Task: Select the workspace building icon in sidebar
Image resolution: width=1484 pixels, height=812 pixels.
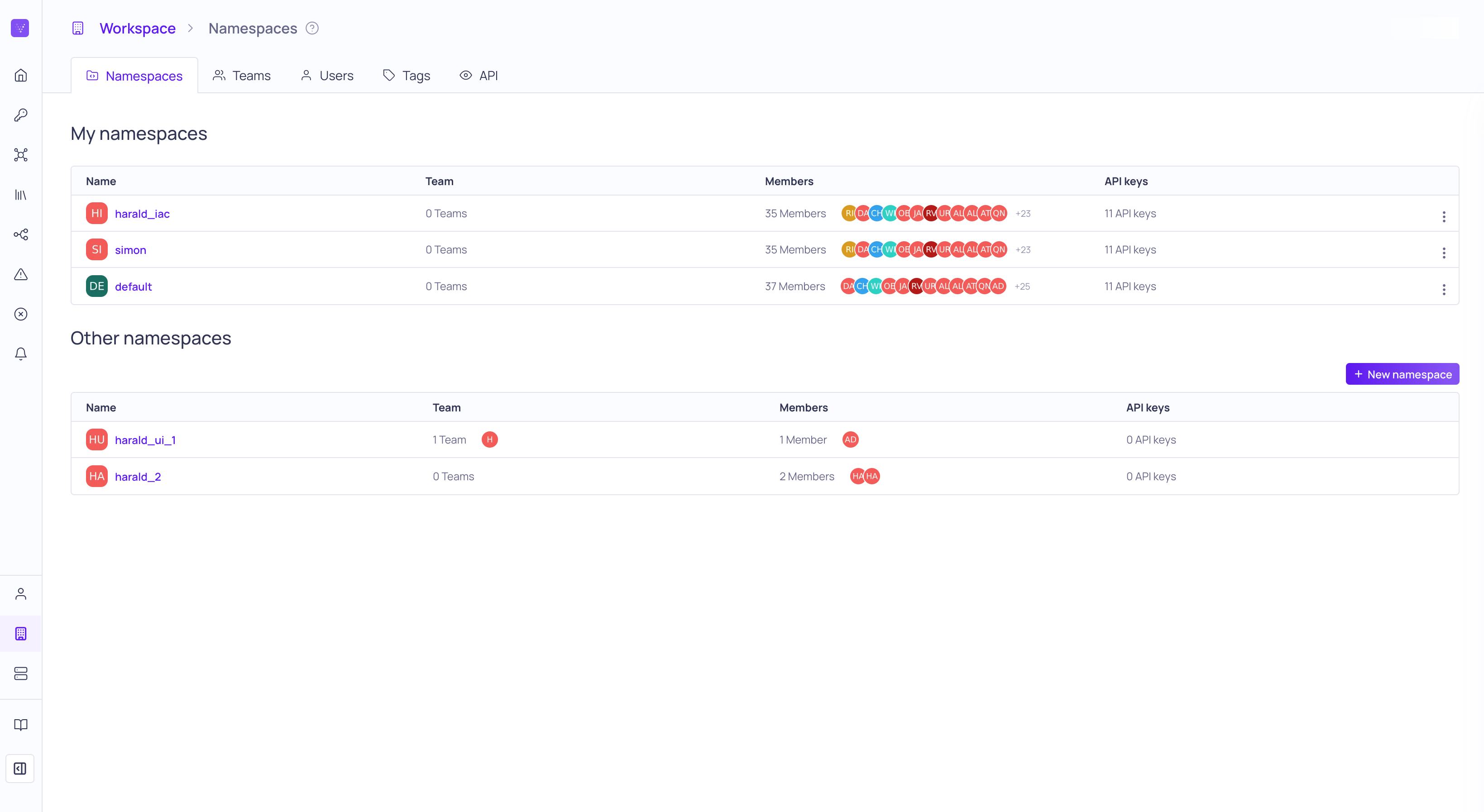Action: pyautogui.click(x=21, y=634)
